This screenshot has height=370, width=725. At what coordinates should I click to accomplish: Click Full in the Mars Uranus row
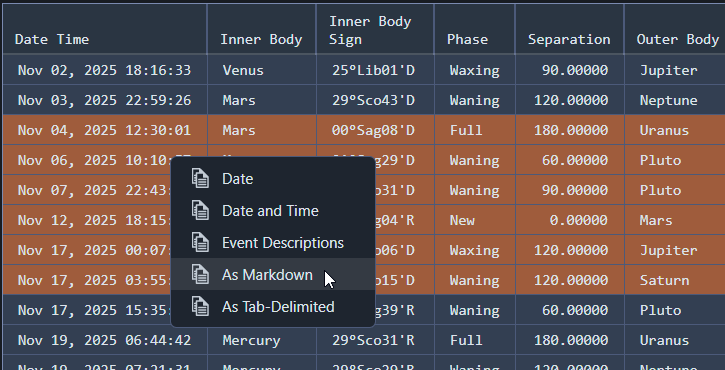pyautogui.click(x=474, y=130)
